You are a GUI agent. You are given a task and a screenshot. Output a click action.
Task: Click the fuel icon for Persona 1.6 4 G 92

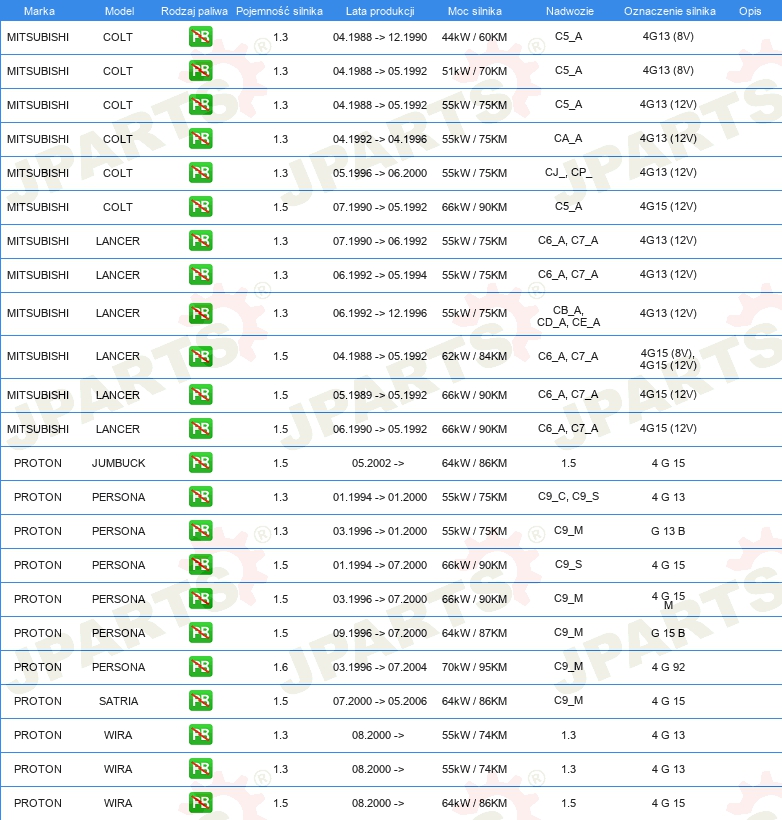[x=201, y=667]
